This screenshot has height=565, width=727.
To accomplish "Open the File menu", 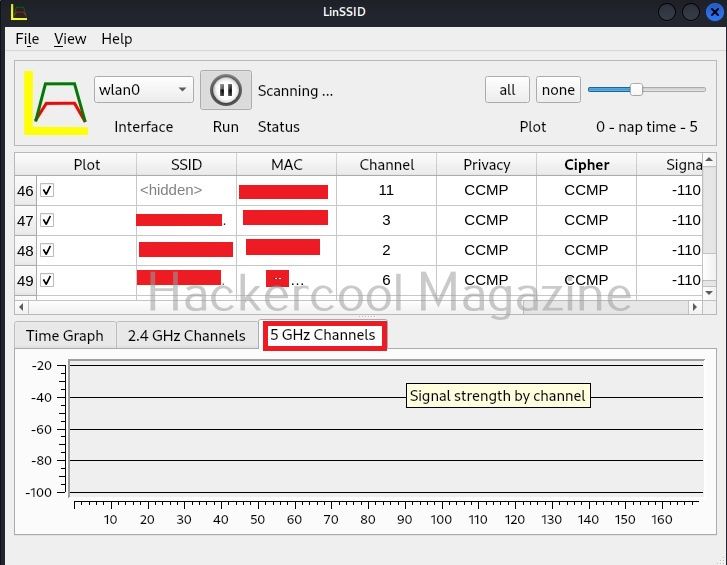I will pyautogui.click(x=27, y=39).
